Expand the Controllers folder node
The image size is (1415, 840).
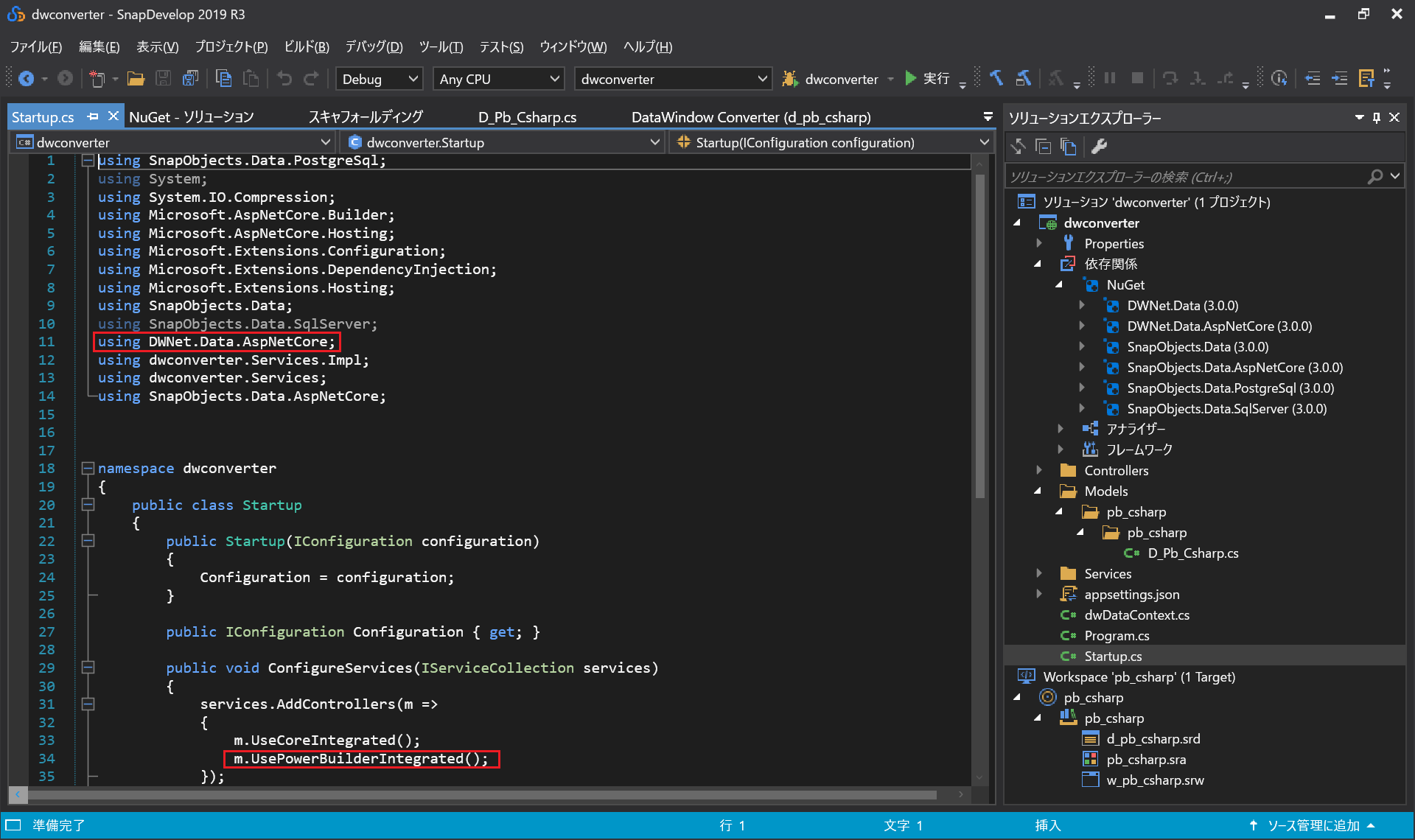point(1039,470)
